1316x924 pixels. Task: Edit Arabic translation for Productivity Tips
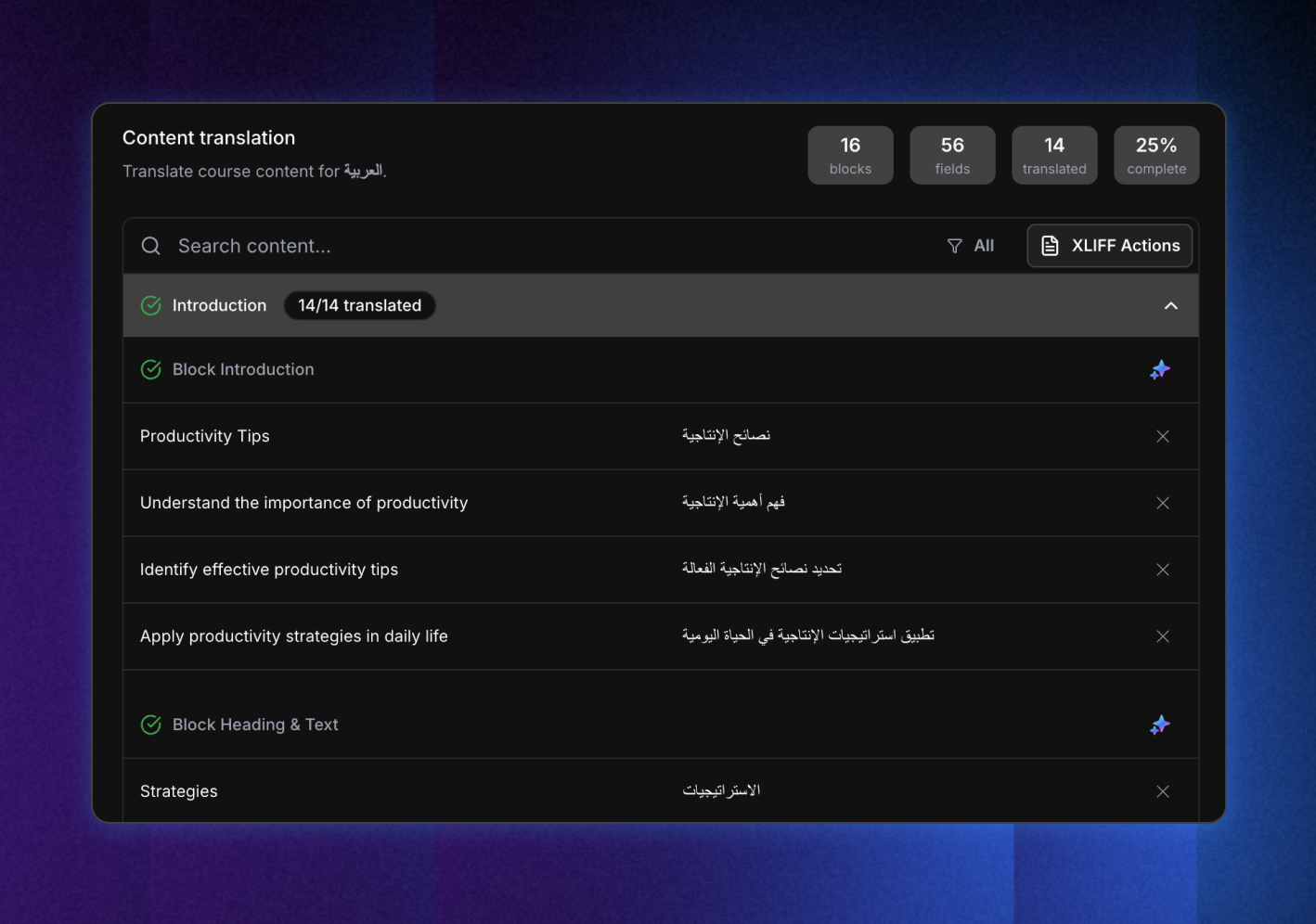coord(726,436)
